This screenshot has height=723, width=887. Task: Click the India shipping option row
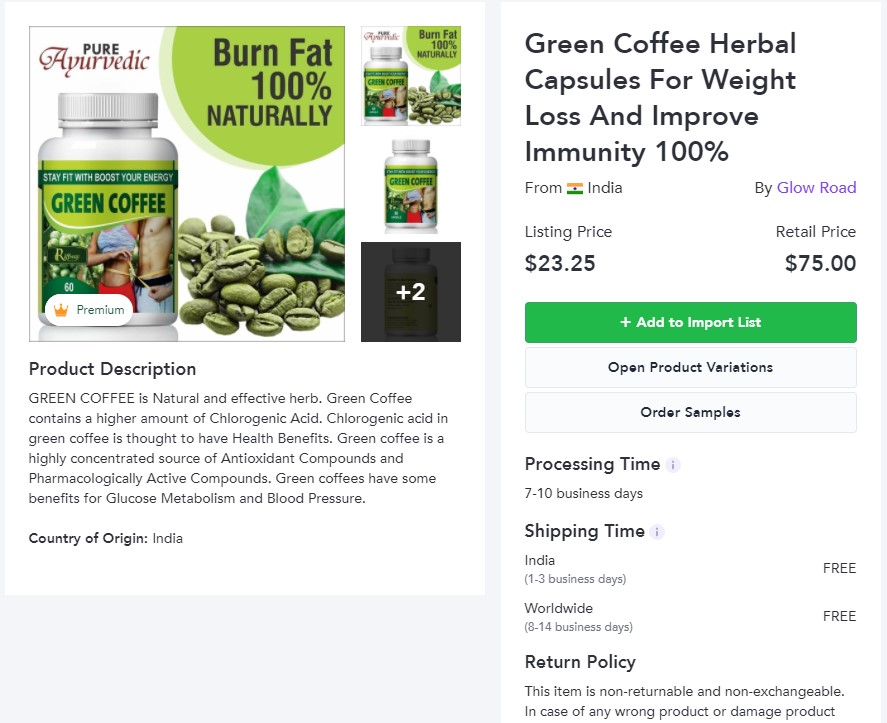(690, 568)
